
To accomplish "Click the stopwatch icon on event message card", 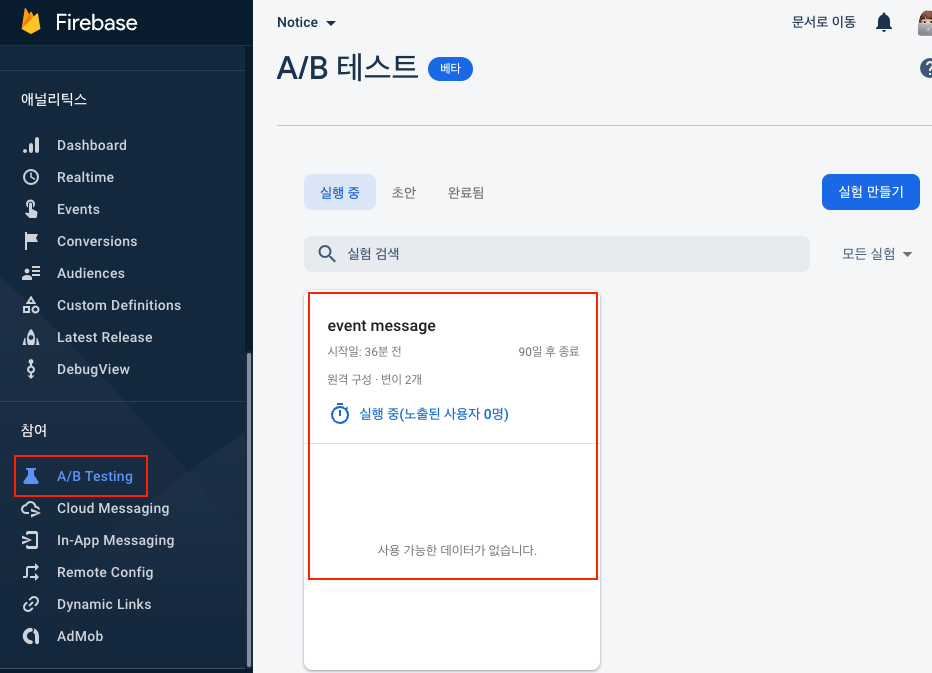I will pyautogui.click(x=340, y=414).
